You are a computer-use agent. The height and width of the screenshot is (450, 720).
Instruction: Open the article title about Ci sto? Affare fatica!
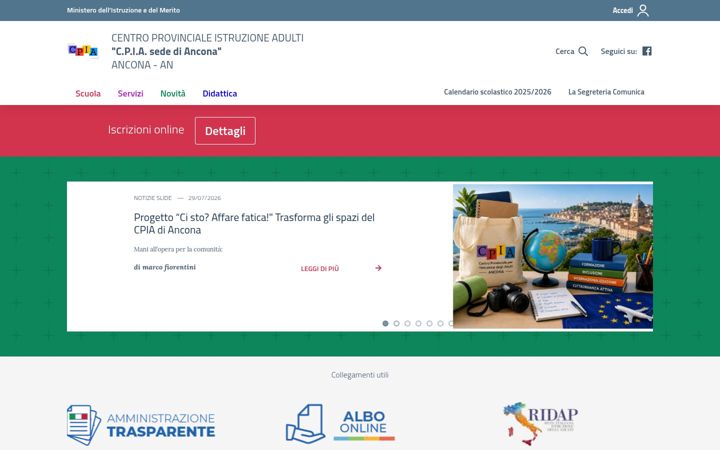tap(254, 224)
